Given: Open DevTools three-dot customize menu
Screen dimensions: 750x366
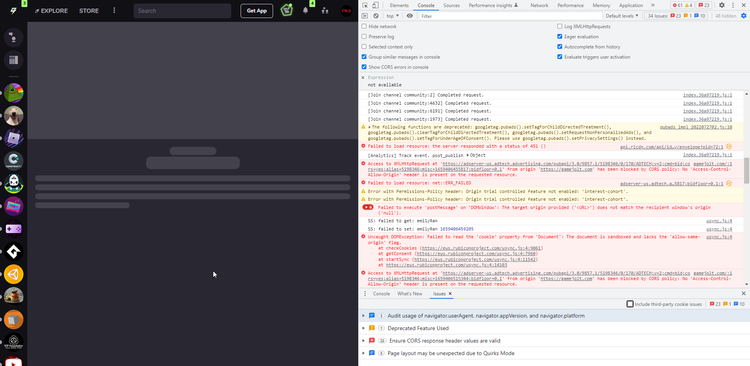Looking at the screenshot, I should tap(733, 5).
